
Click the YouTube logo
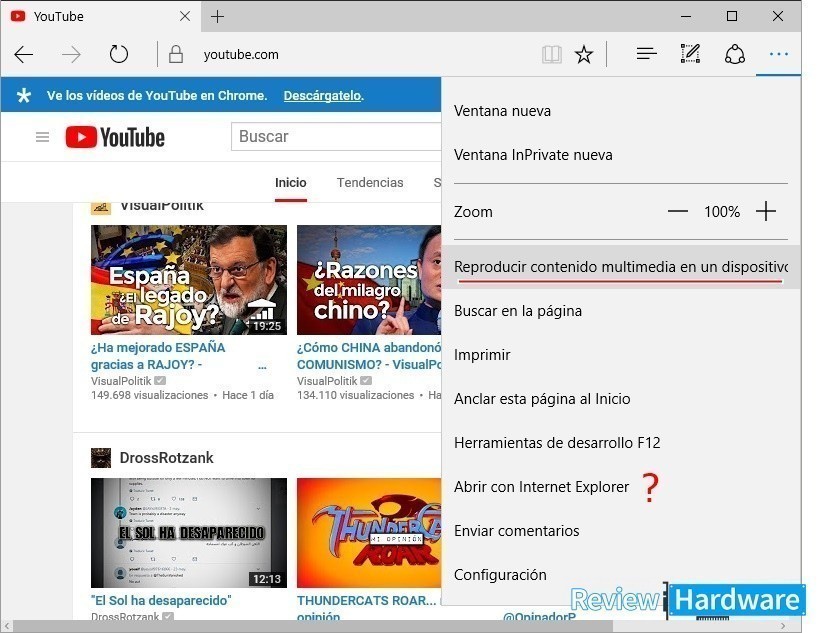coord(115,137)
